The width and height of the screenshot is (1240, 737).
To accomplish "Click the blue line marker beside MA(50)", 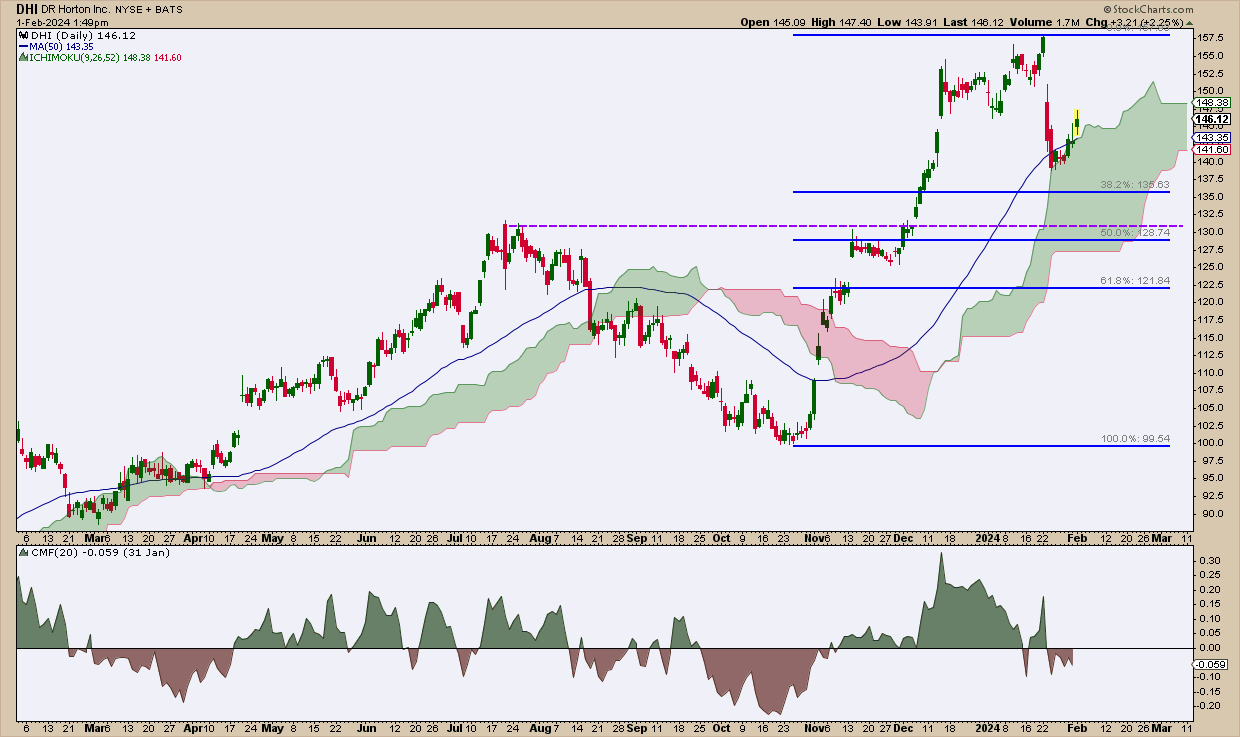I will (22, 47).
